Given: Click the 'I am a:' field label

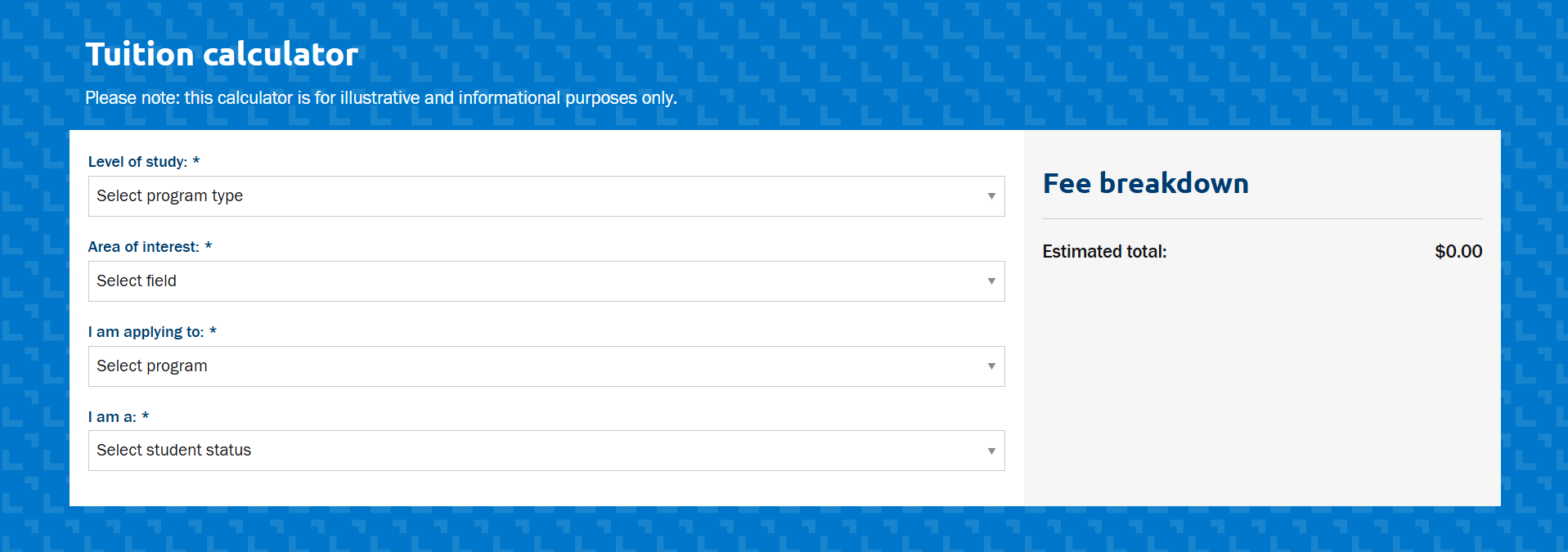Looking at the screenshot, I should (x=115, y=416).
